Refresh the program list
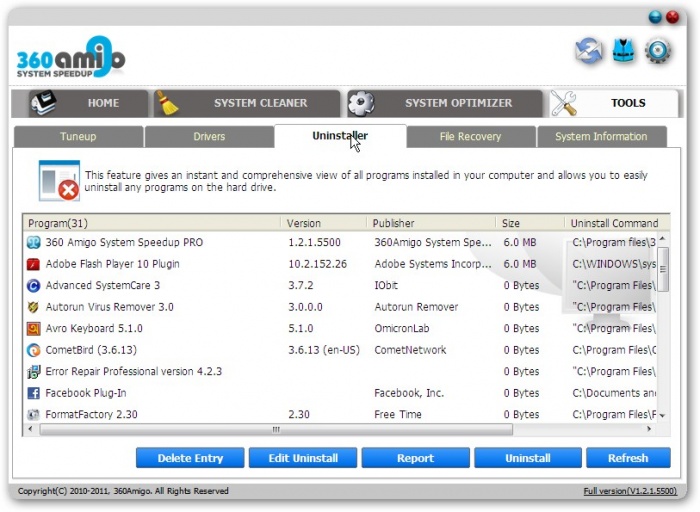 628,458
